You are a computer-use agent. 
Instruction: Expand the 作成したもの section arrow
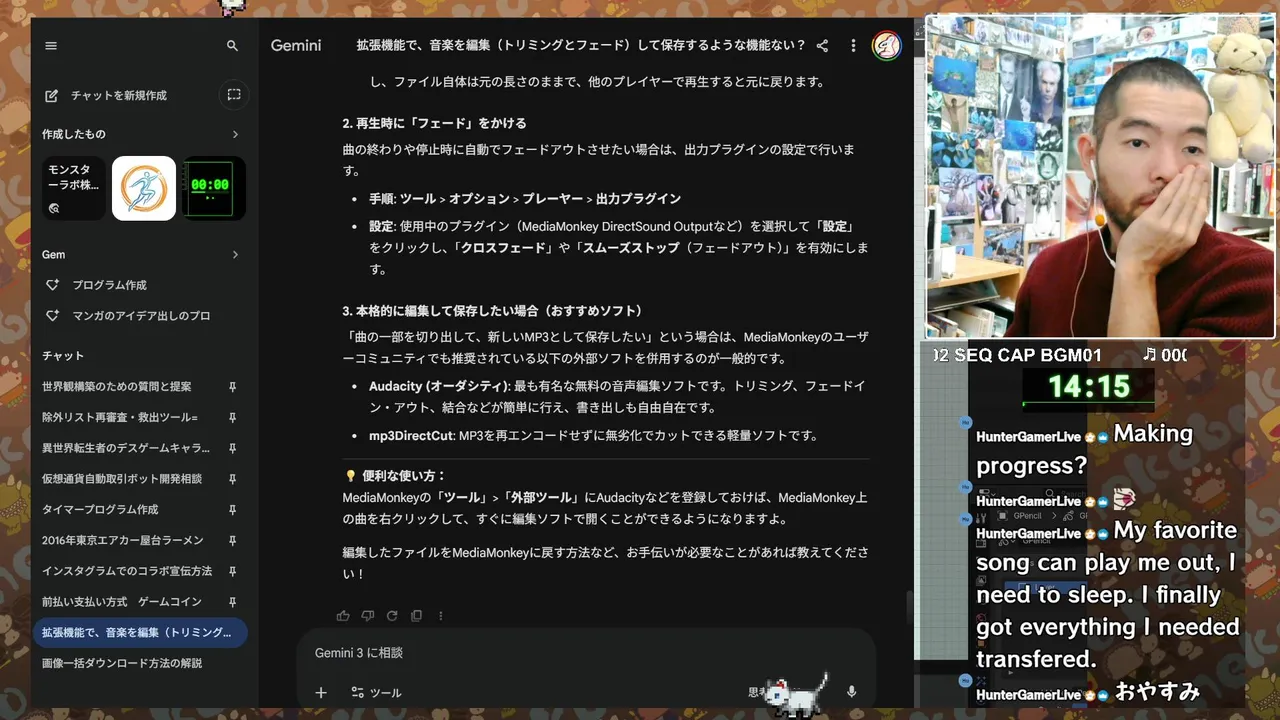(235, 134)
